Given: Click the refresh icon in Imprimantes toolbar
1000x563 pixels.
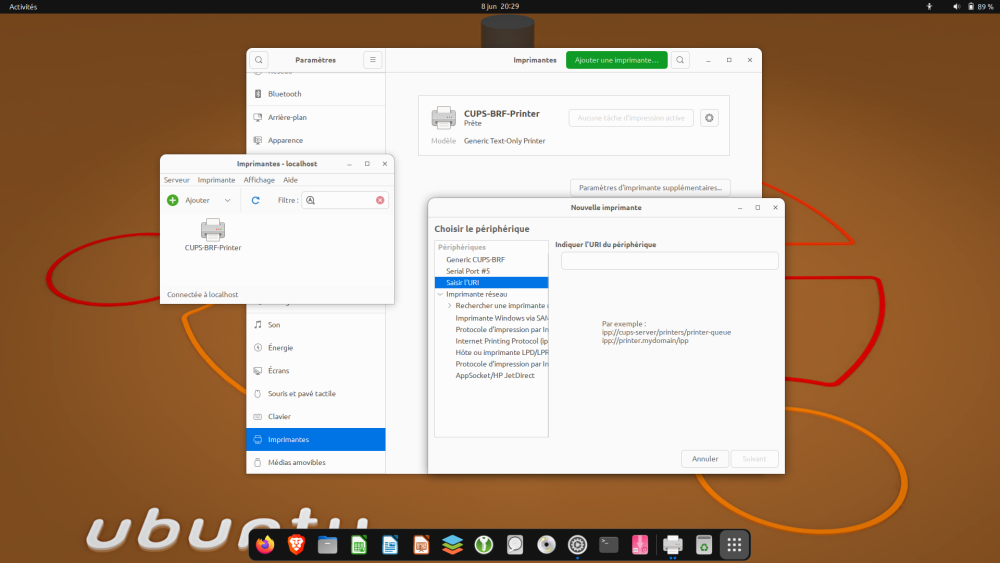Looking at the screenshot, I should tap(255, 200).
